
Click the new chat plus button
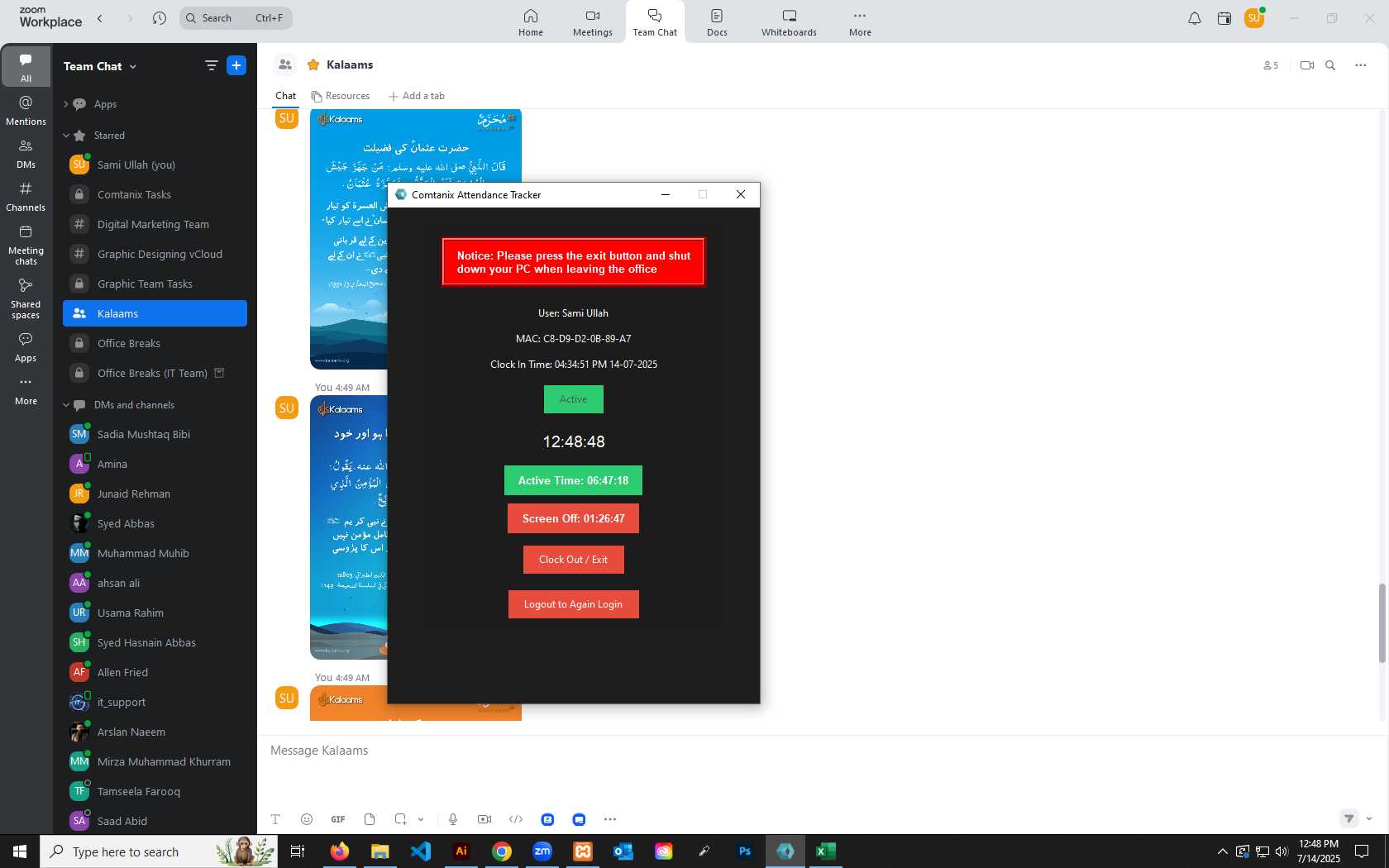(236, 65)
